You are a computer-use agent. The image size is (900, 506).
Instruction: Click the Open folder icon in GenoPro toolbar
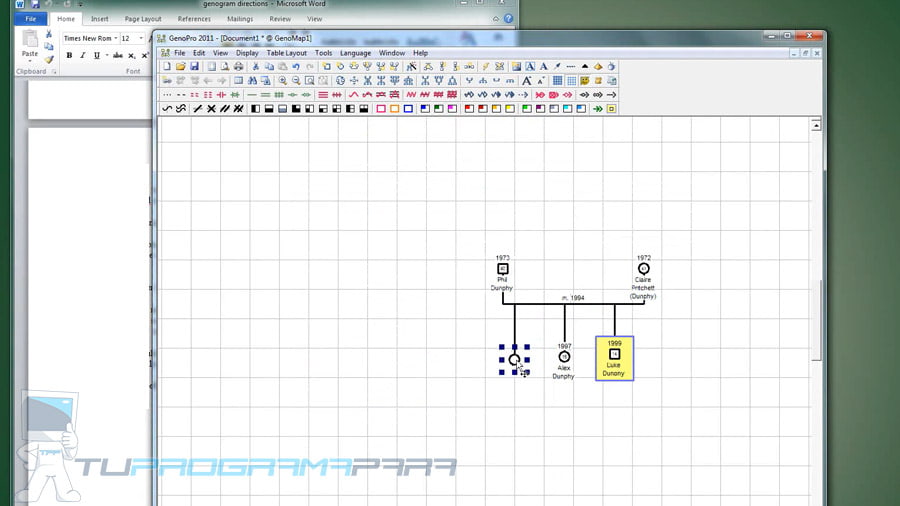[180, 67]
